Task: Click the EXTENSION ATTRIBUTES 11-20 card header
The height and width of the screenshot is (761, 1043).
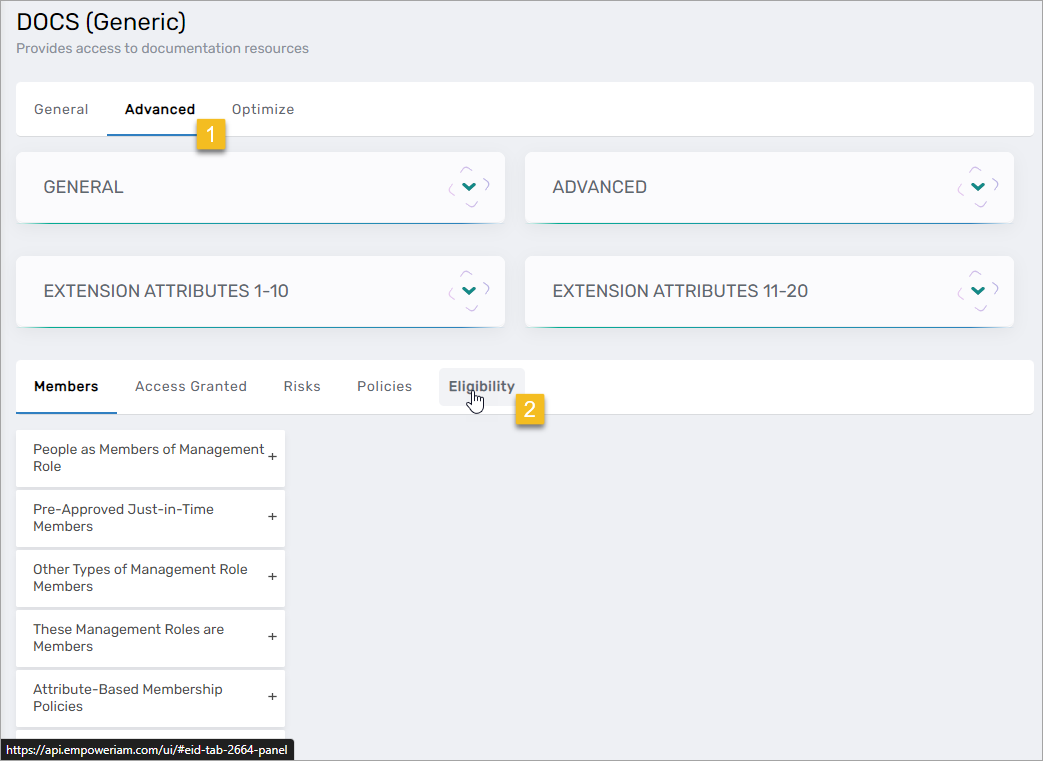Action: [680, 292]
